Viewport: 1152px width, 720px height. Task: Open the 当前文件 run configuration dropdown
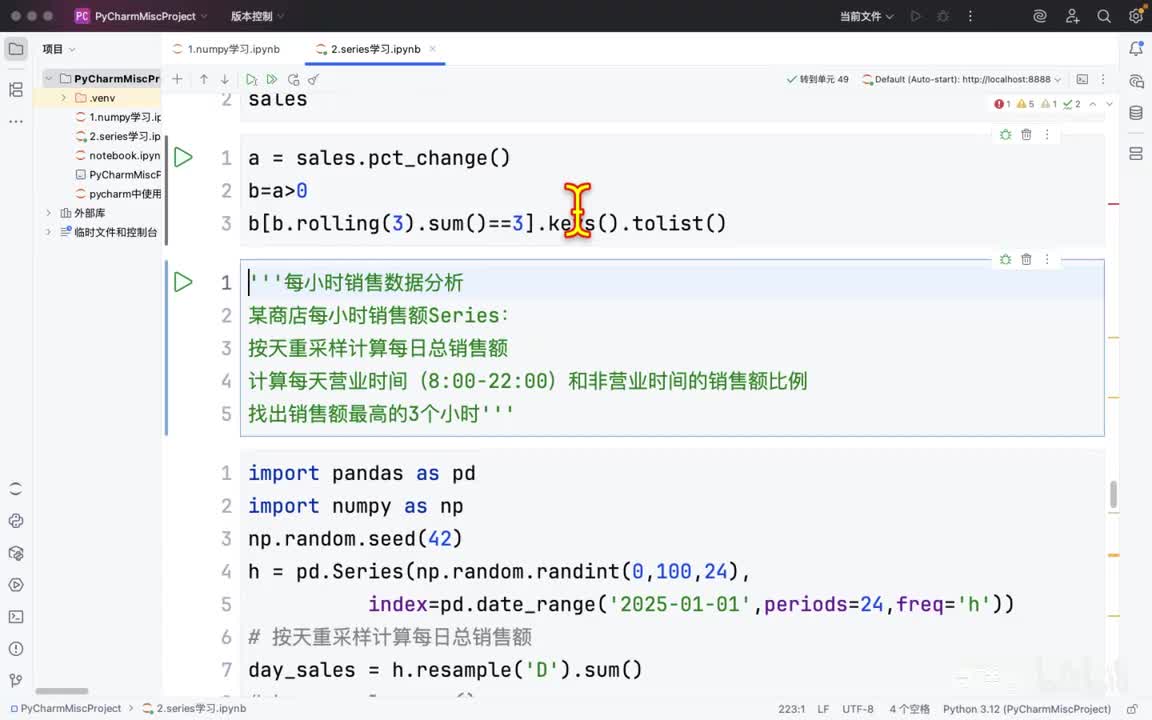(x=867, y=16)
